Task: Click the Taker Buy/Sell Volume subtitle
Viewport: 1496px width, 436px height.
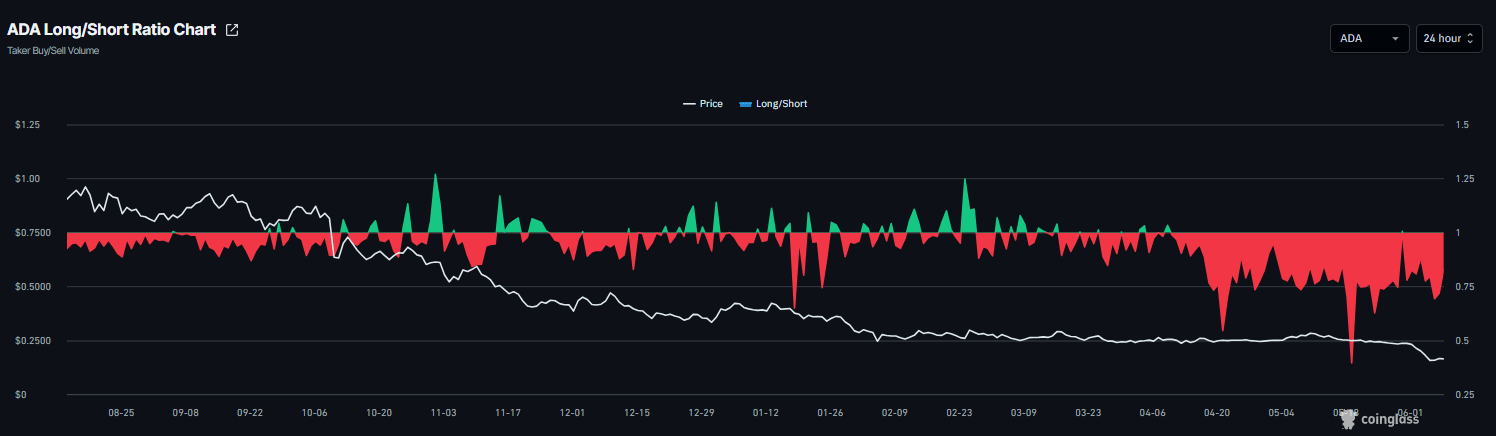Action: point(53,50)
